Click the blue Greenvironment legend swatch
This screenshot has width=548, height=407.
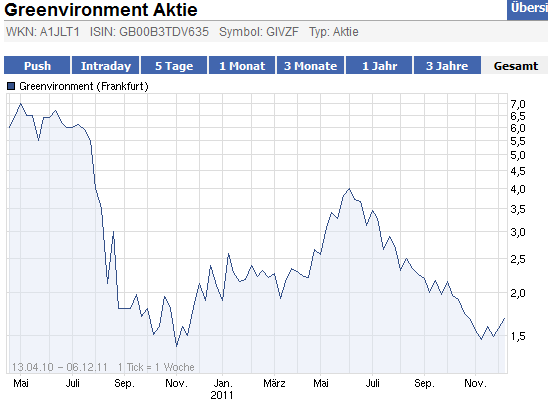[11, 86]
